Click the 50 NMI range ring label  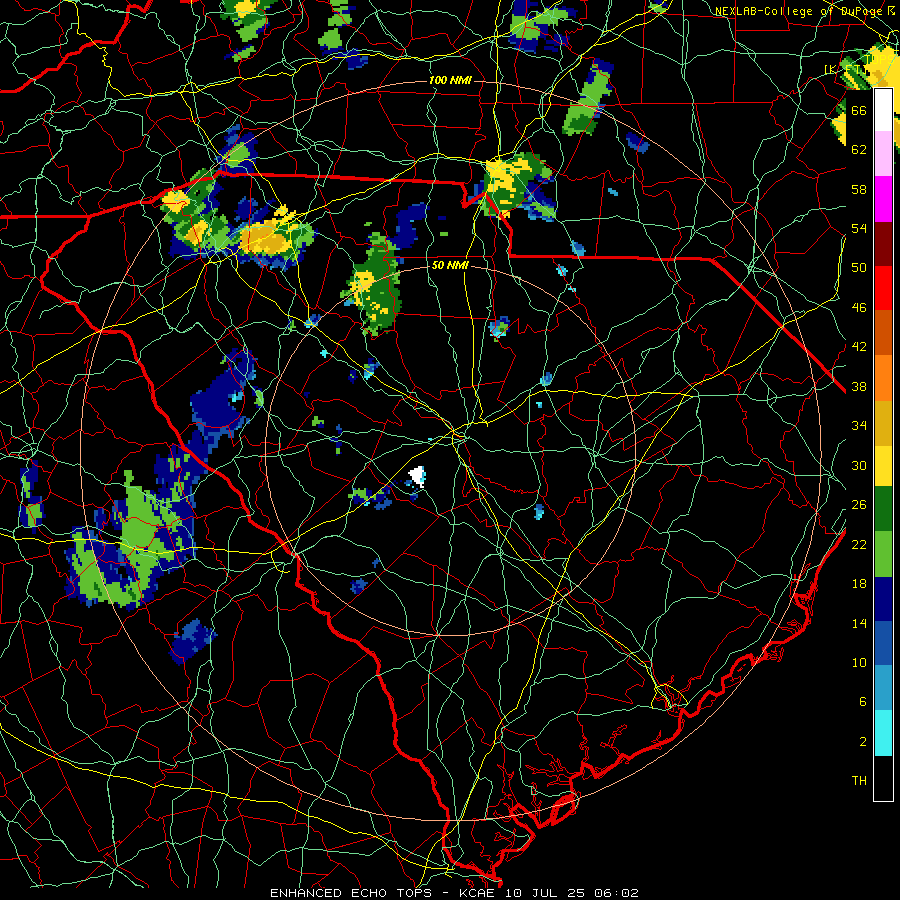pos(450,265)
